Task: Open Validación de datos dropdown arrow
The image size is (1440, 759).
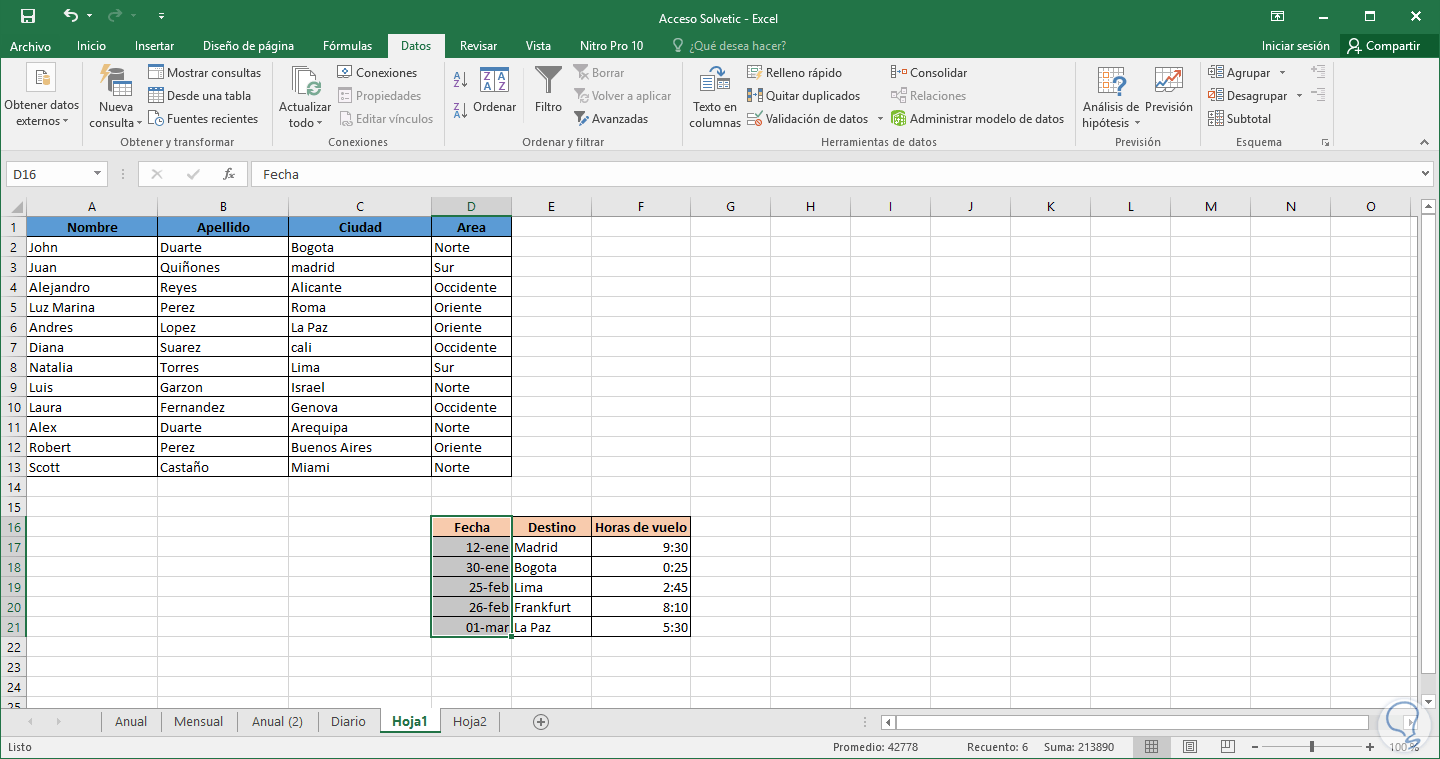Action: [880, 119]
